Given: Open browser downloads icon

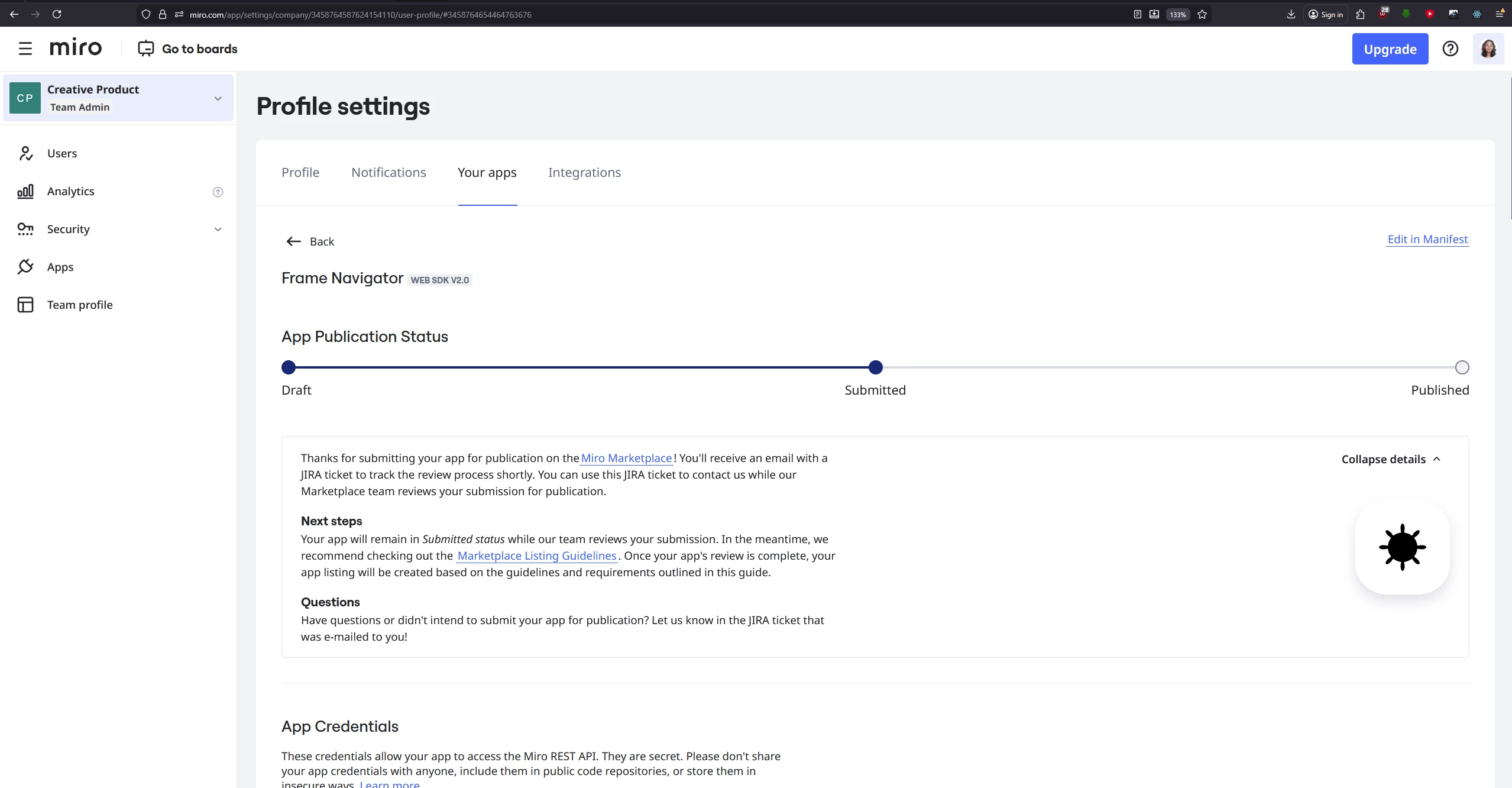Looking at the screenshot, I should [x=1291, y=14].
